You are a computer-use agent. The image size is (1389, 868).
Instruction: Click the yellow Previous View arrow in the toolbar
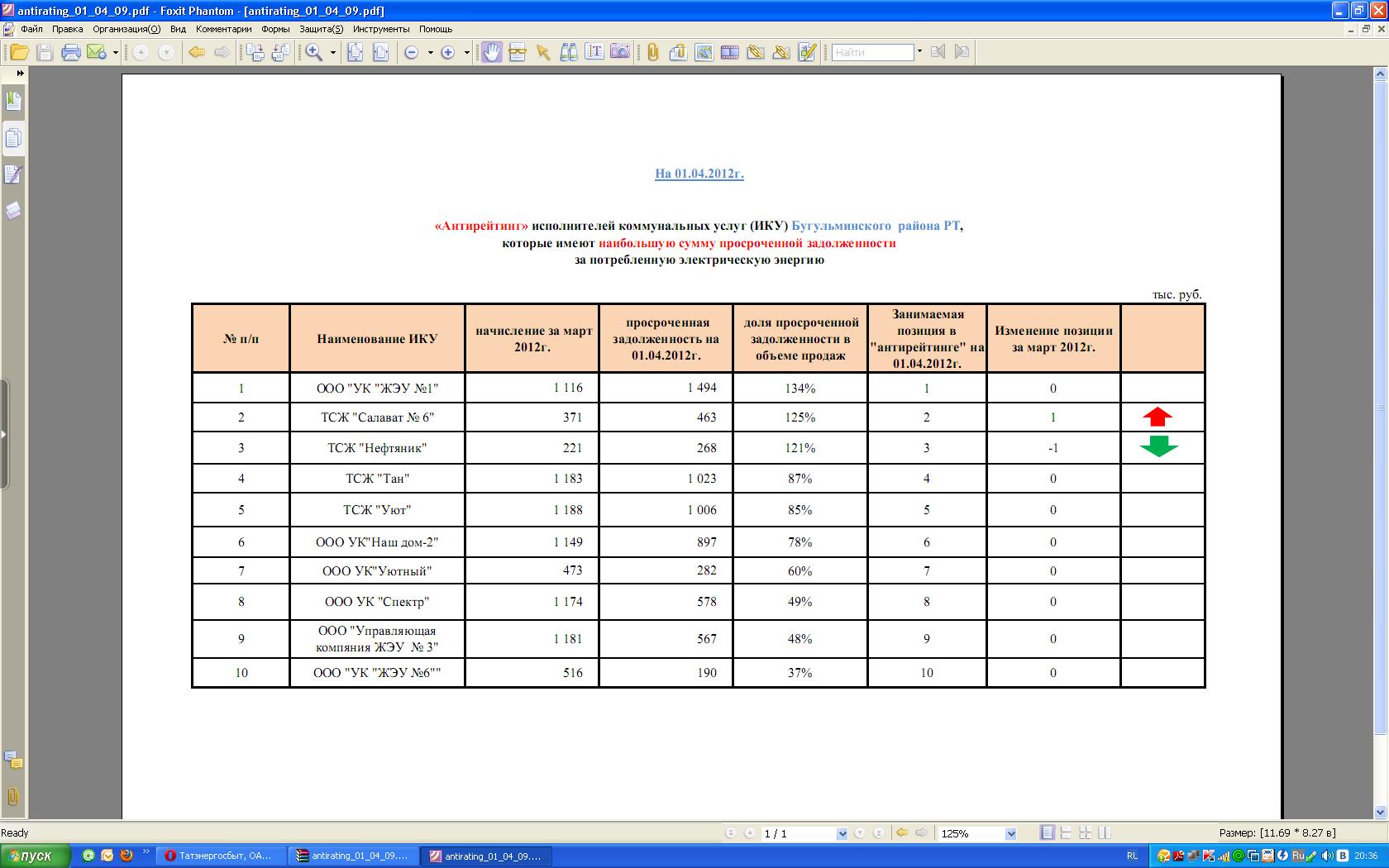(197, 53)
